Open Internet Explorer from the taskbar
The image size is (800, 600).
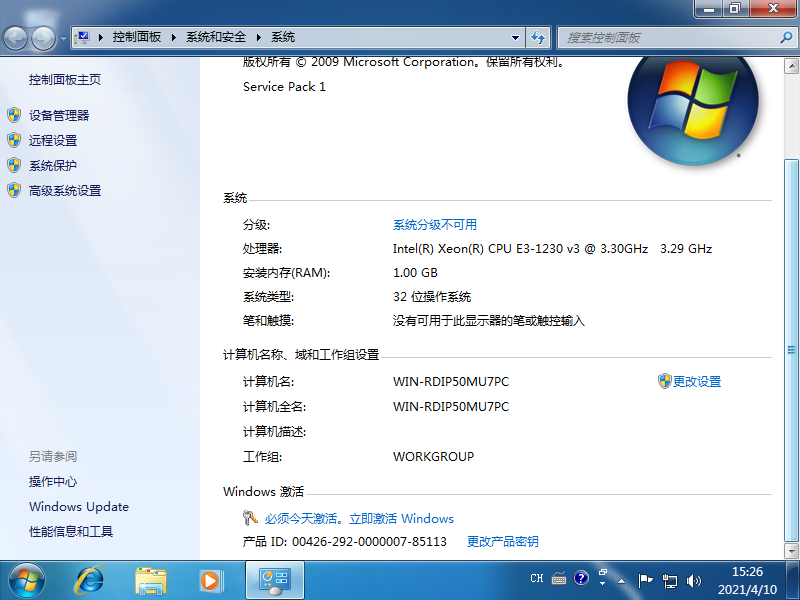click(91, 578)
